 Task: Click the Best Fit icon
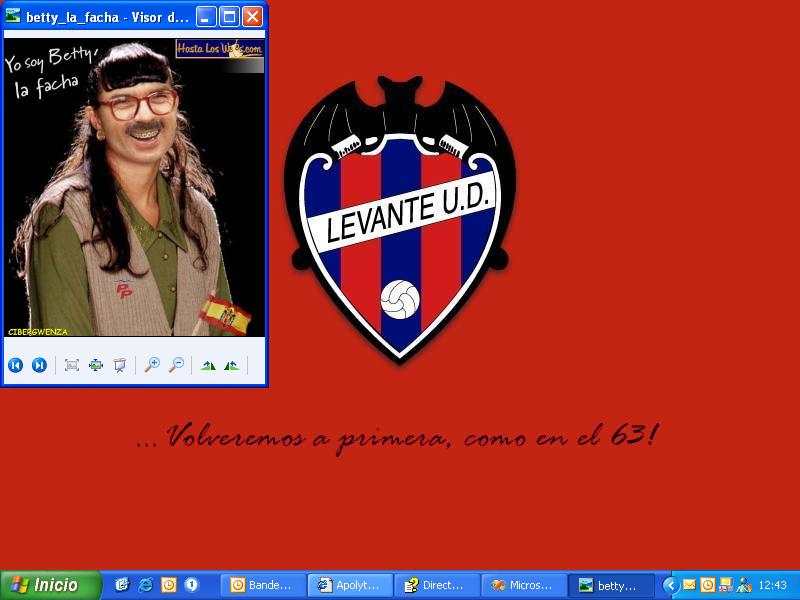(72, 365)
